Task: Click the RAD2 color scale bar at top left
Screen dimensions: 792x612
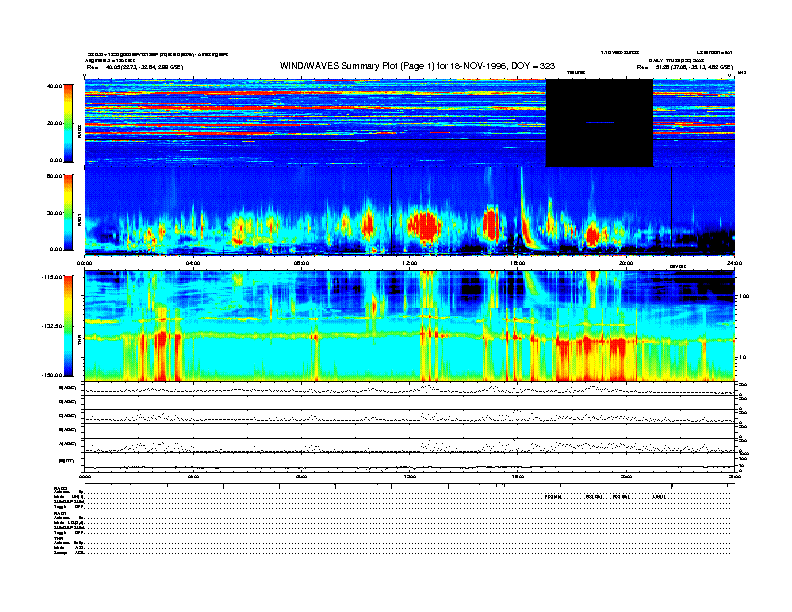Action: tap(68, 122)
